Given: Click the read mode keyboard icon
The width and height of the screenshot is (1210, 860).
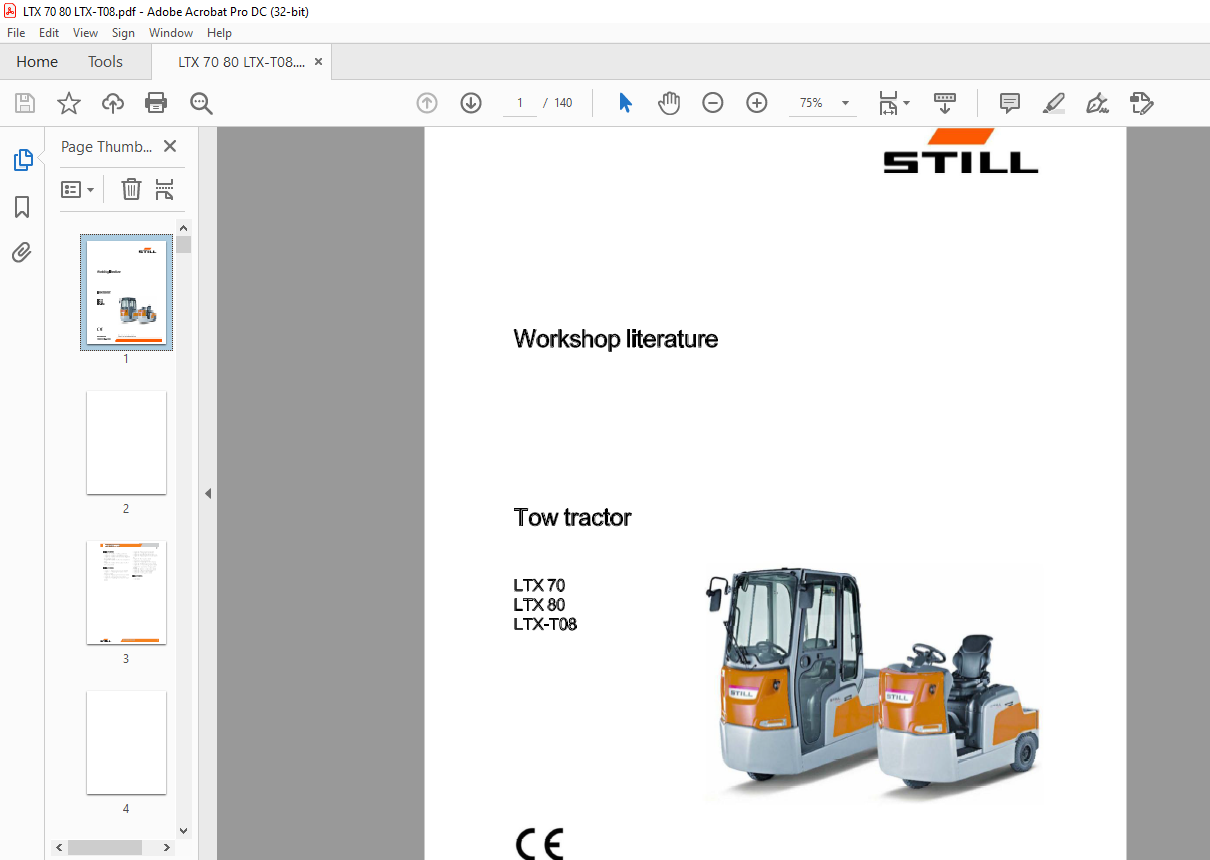Looking at the screenshot, I should pos(945,103).
